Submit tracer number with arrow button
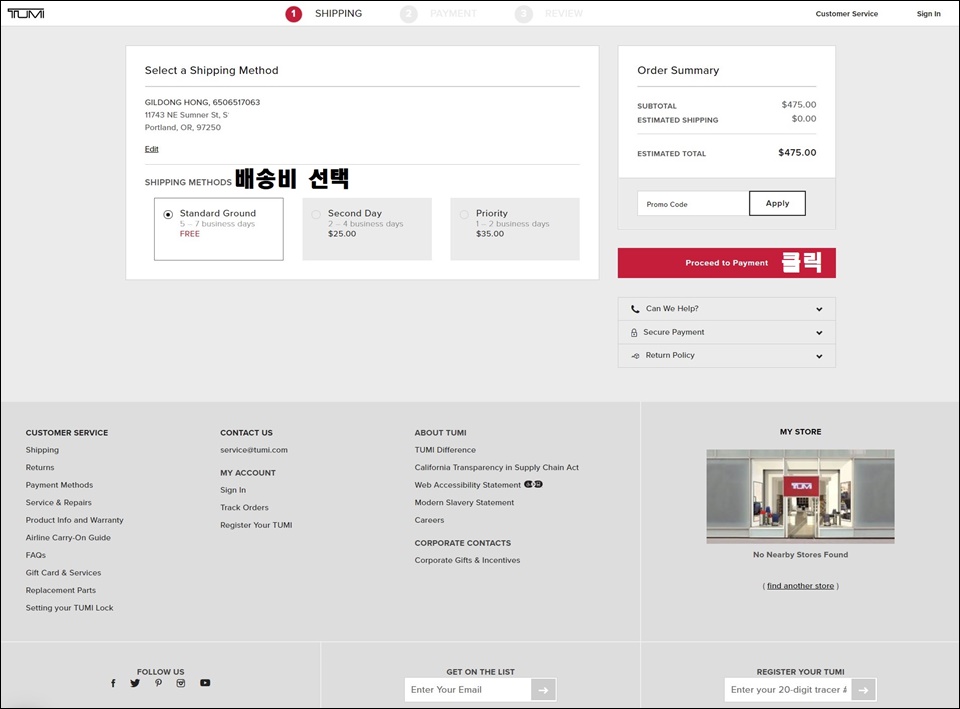The image size is (960, 709). pos(863,690)
